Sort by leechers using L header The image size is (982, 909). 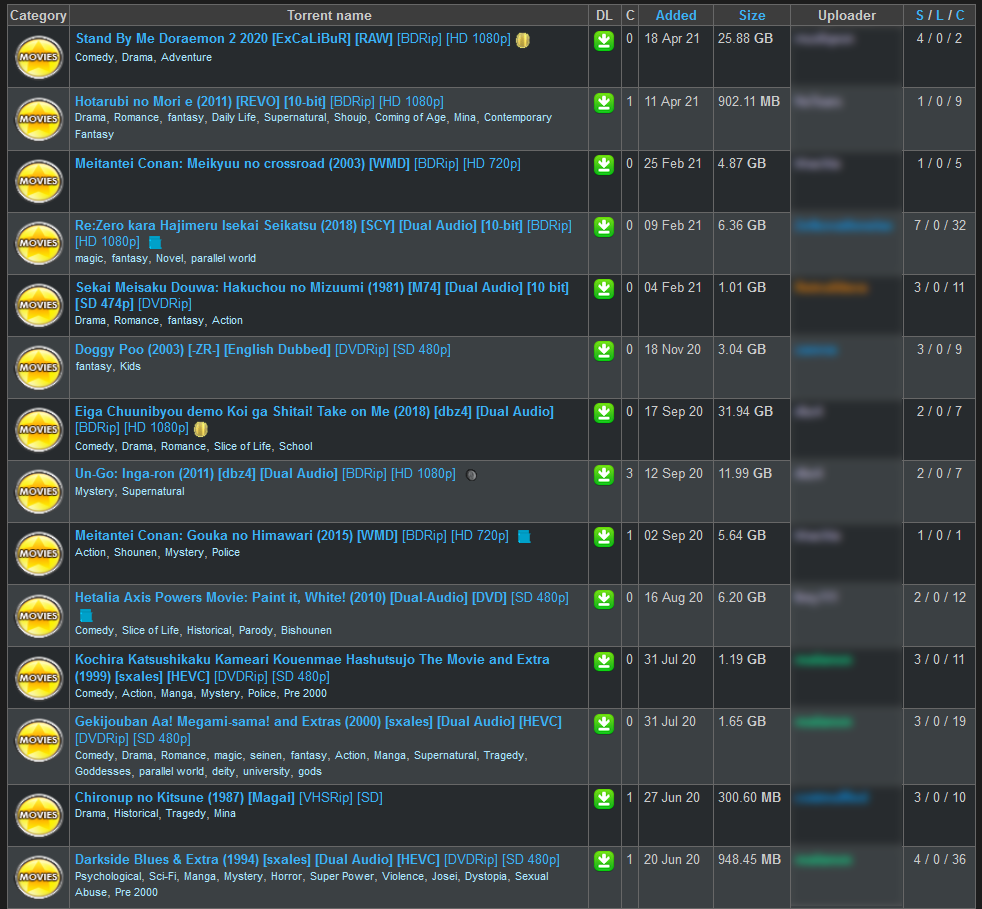939,15
